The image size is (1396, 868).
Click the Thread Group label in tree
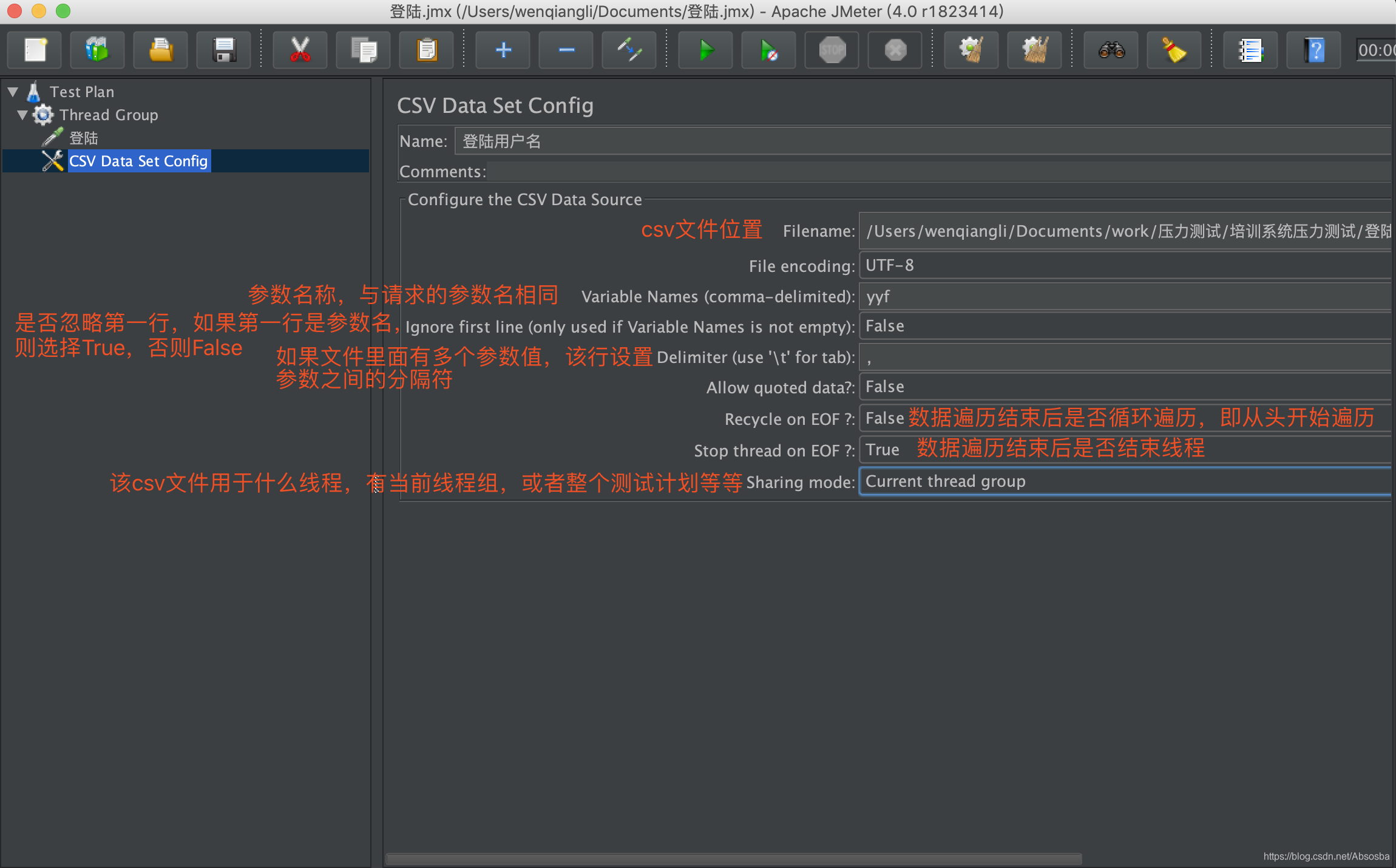click(x=108, y=114)
